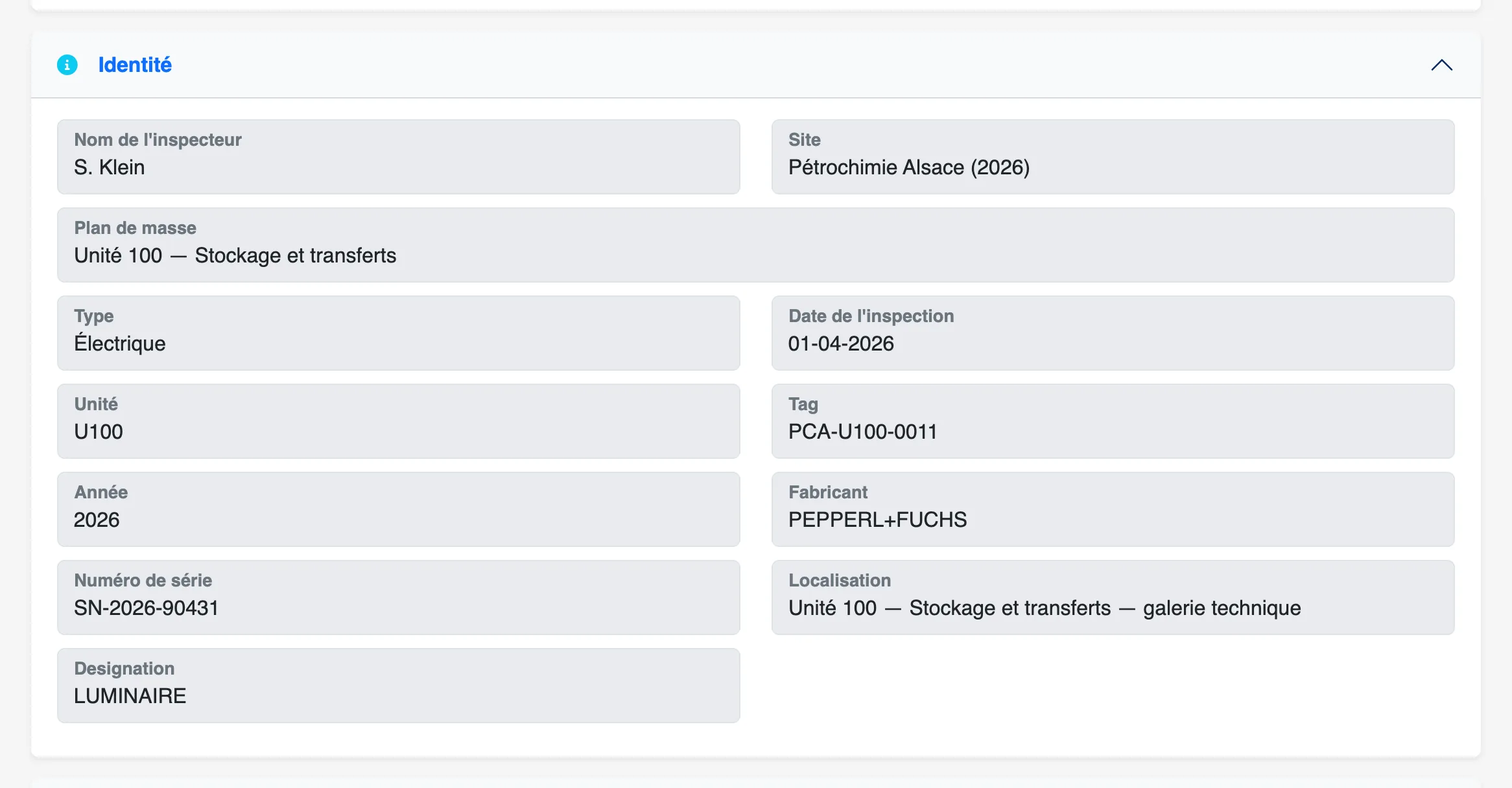The image size is (1512, 788).
Task: Select the Nom de l'inspecteur field
Action: (398, 157)
